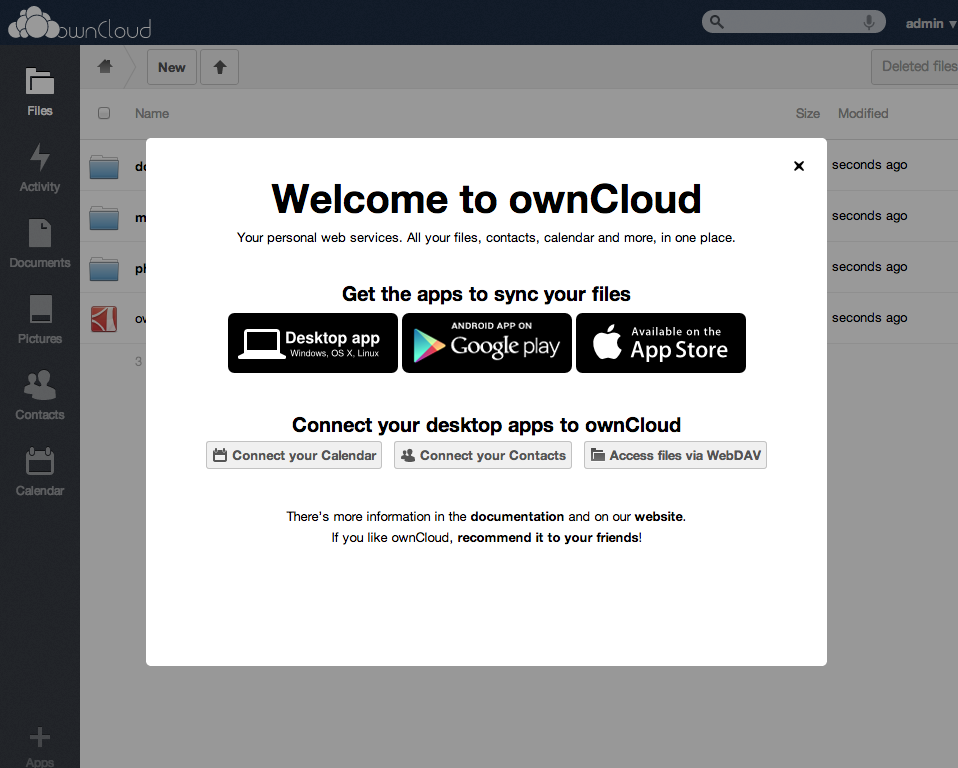Open the Pictures app
The width and height of the screenshot is (958, 768).
click(x=40, y=320)
